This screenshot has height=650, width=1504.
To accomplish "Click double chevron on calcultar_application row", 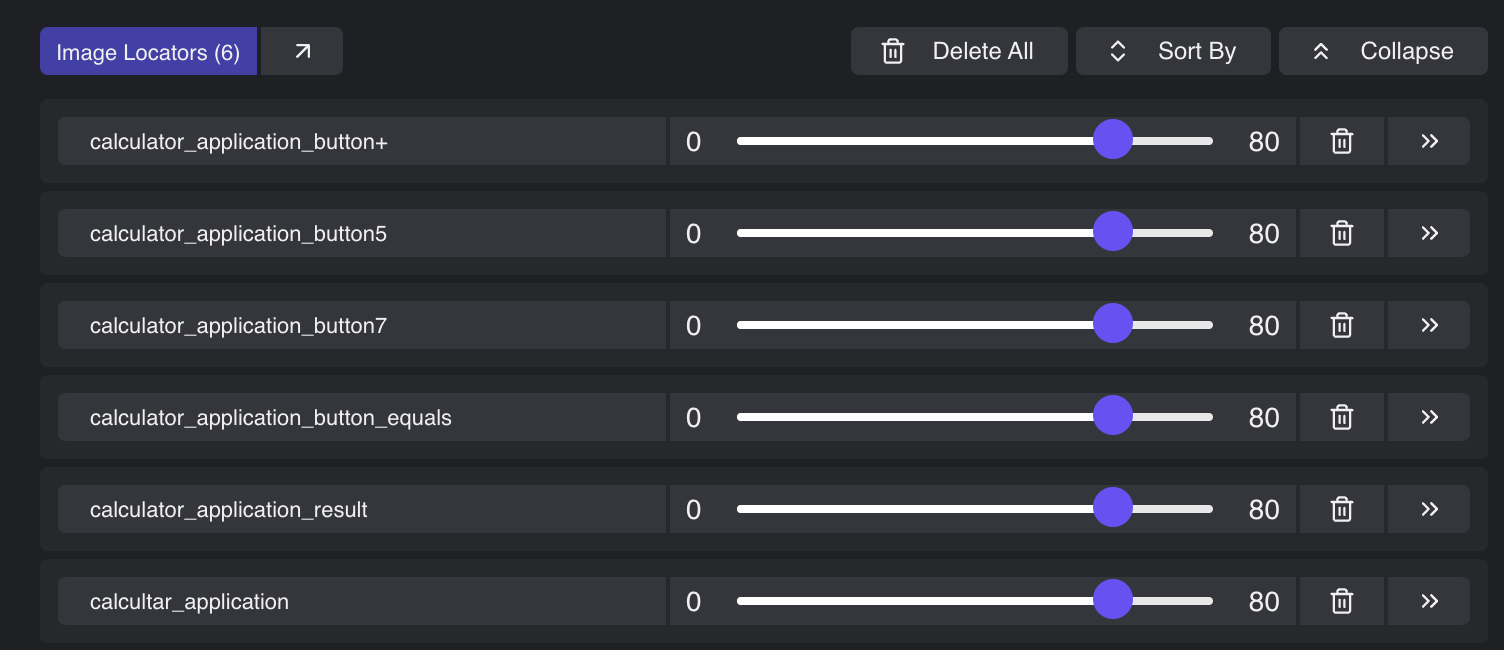I will 1429,601.
